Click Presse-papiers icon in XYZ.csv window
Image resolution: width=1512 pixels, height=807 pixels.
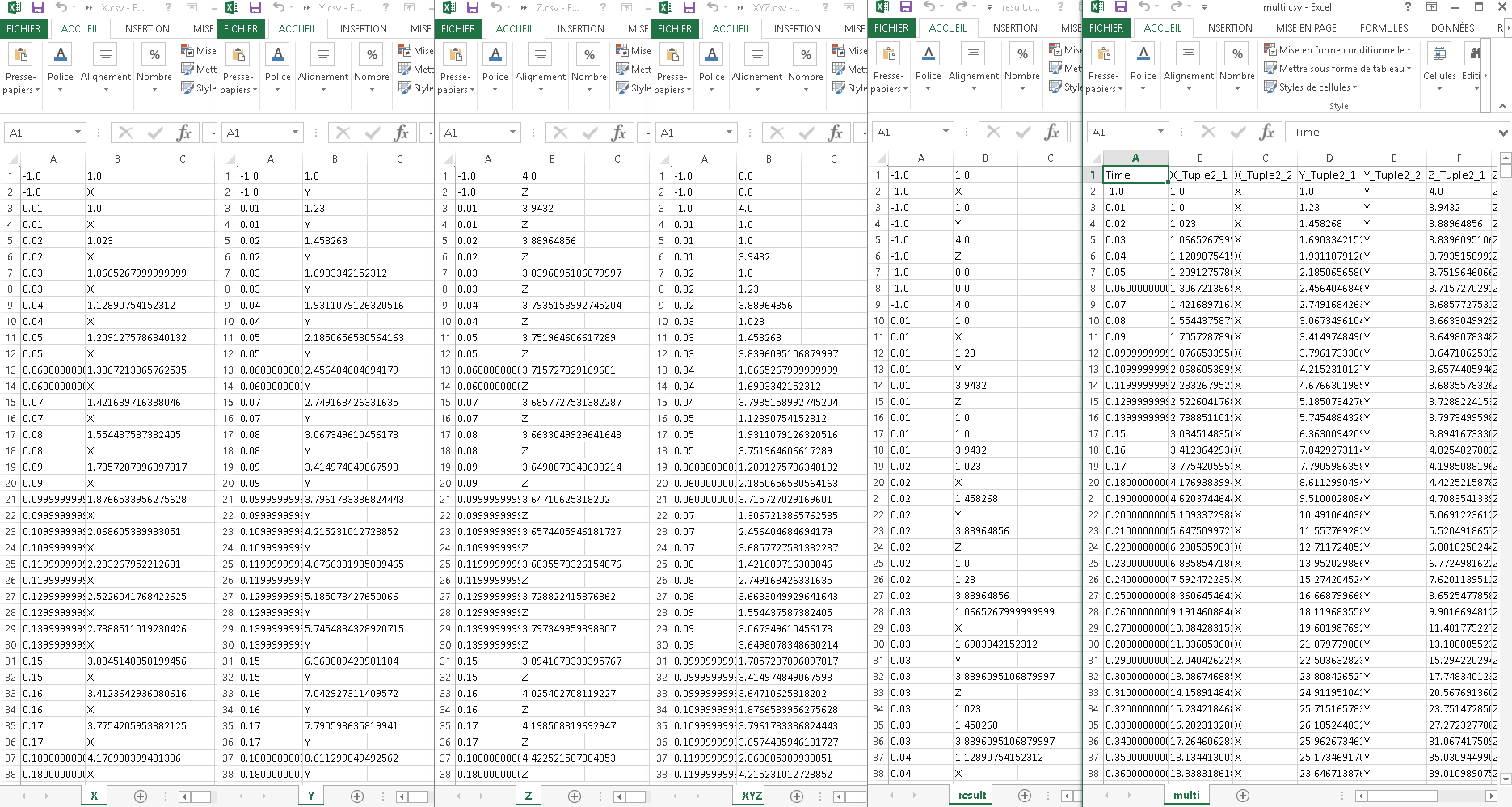[x=672, y=56]
